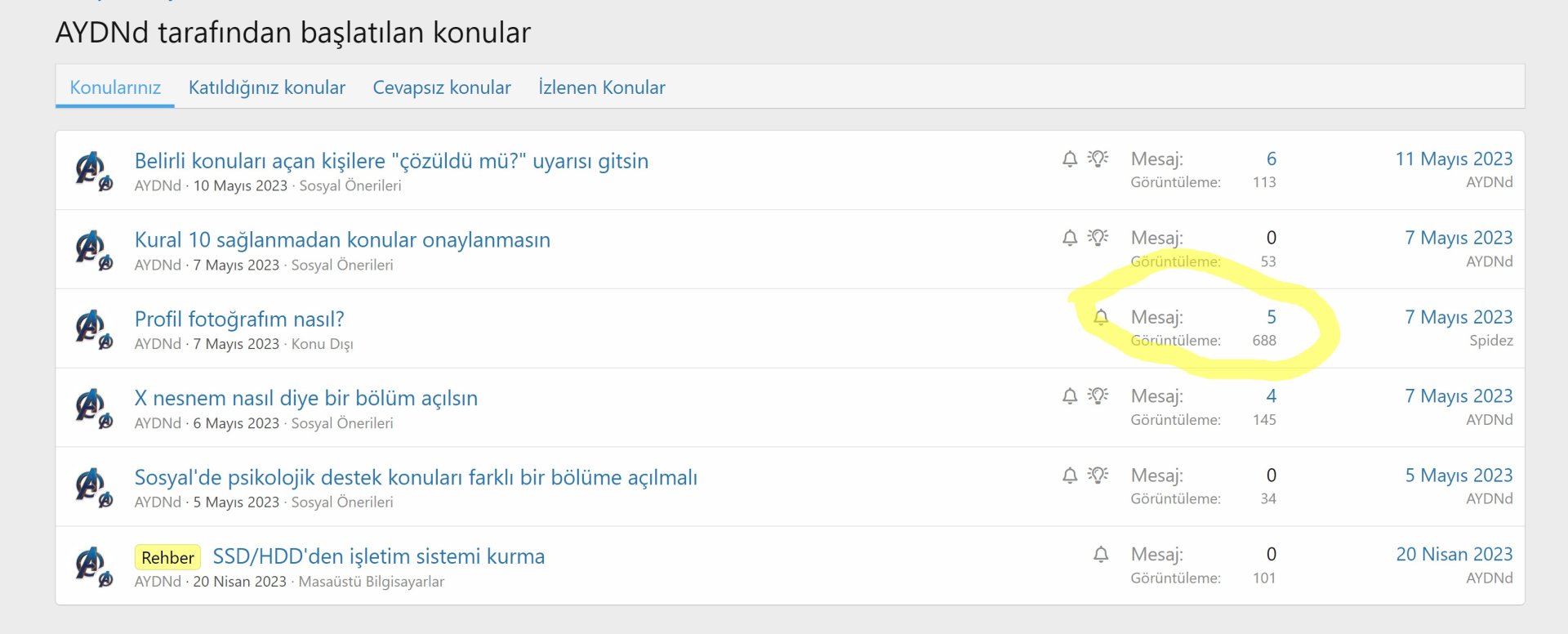This screenshot has width=1568, height=634.
Task: Click avatar of 'Kural 10 sağlanmadan' thread
Action: pos(91,248)
